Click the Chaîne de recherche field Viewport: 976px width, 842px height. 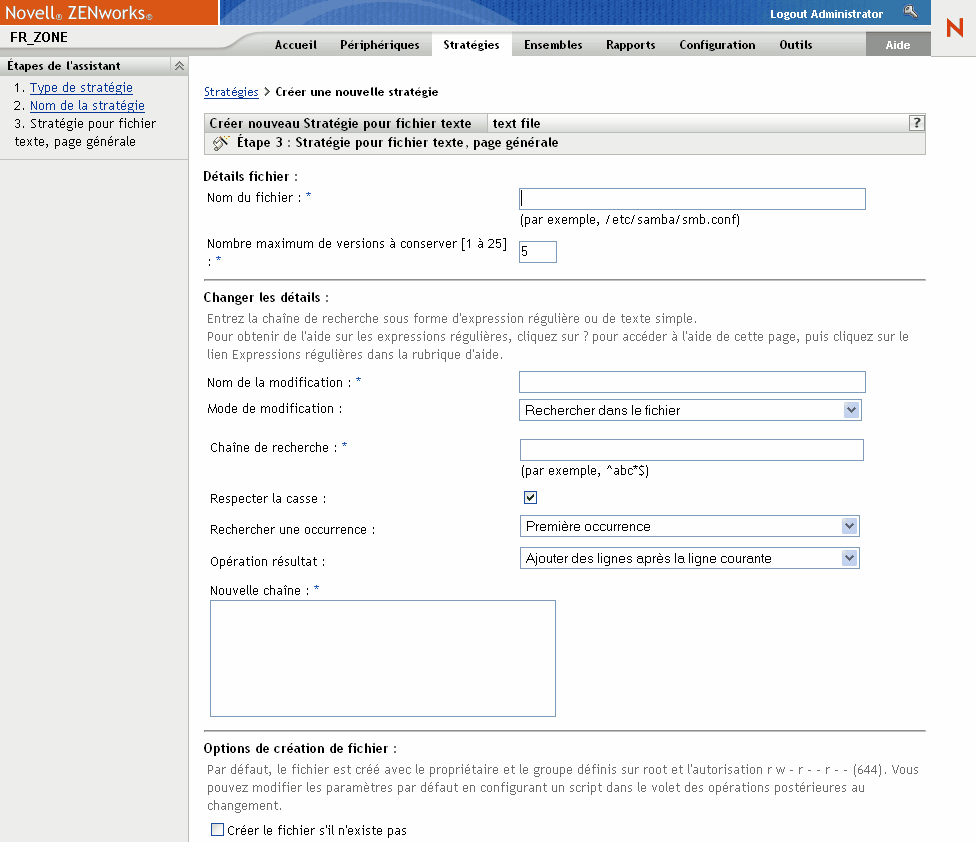pos(692,450)
